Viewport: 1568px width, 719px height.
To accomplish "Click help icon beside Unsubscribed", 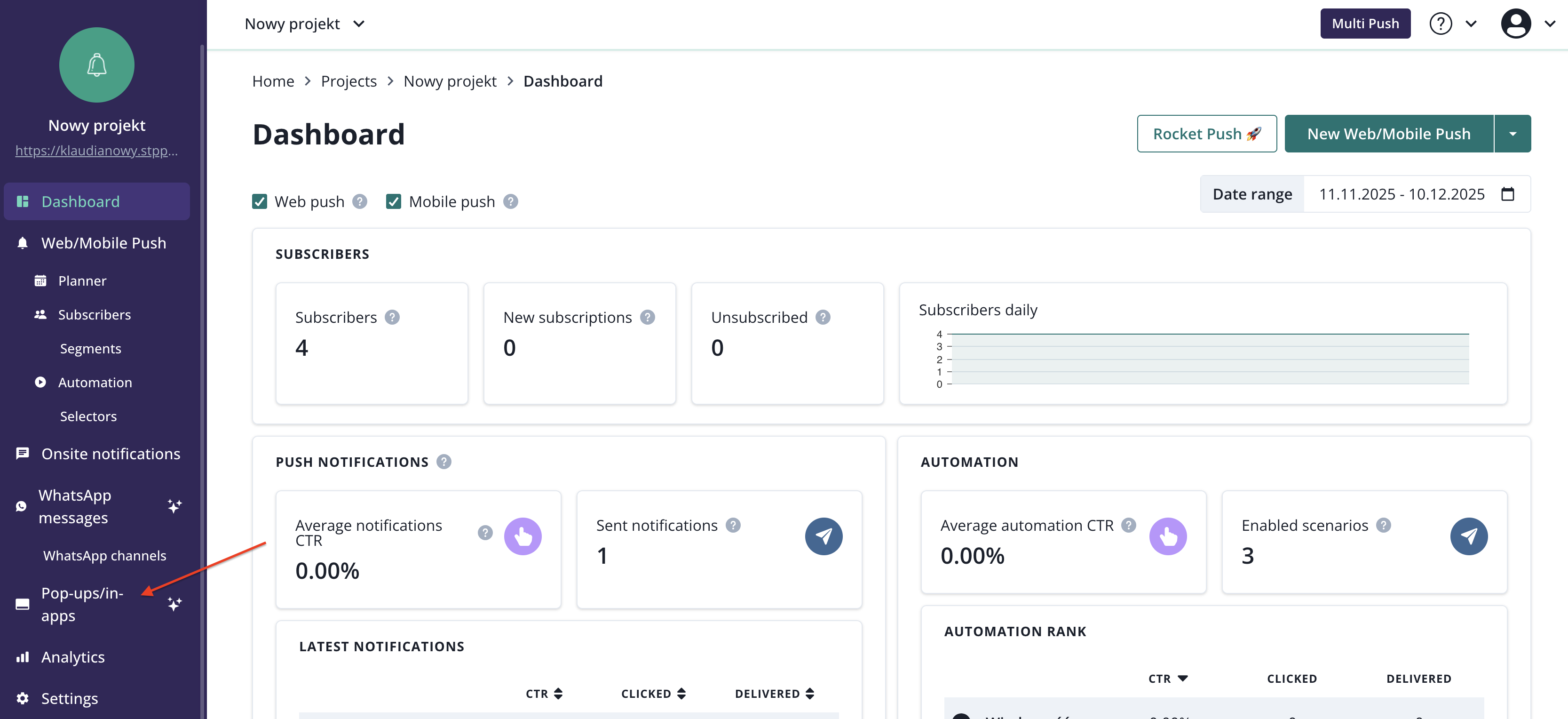I will point(823,317).
